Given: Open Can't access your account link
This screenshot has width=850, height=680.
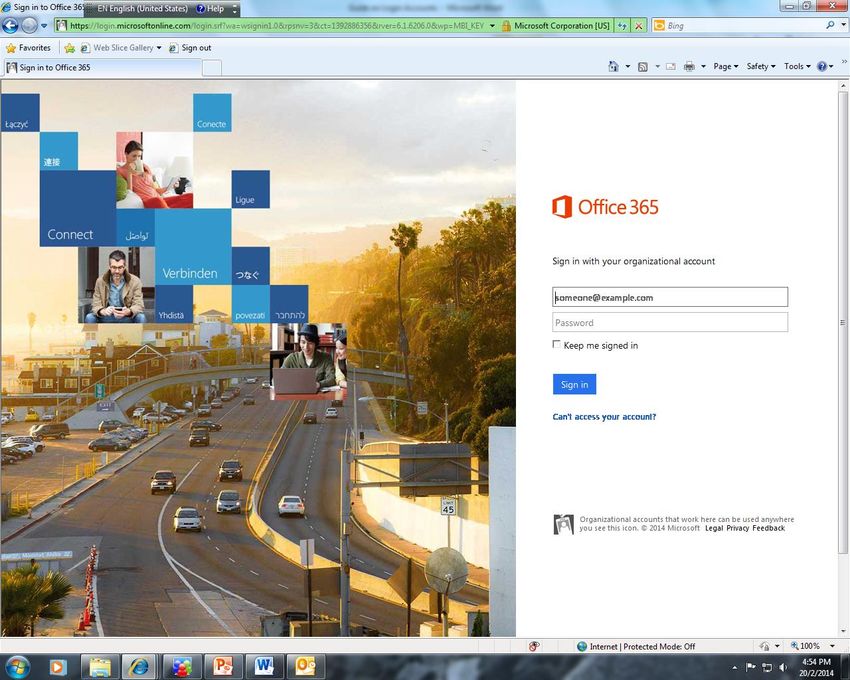Looking at the screenshot, I should (x=604, y=417).
